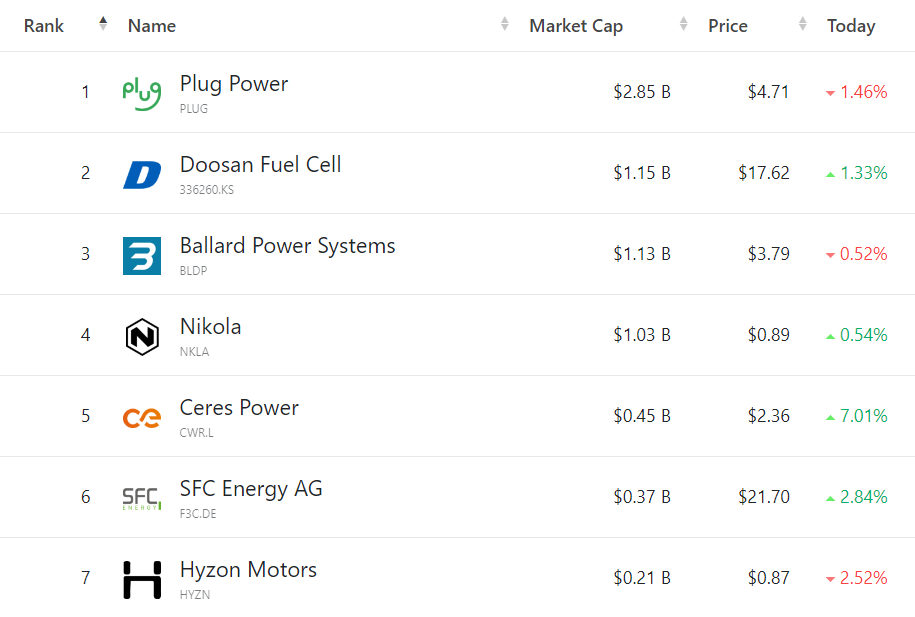Screen dimensions: 915x617
Task: Click the Nikola hexagon N logo
Action: 141,337
